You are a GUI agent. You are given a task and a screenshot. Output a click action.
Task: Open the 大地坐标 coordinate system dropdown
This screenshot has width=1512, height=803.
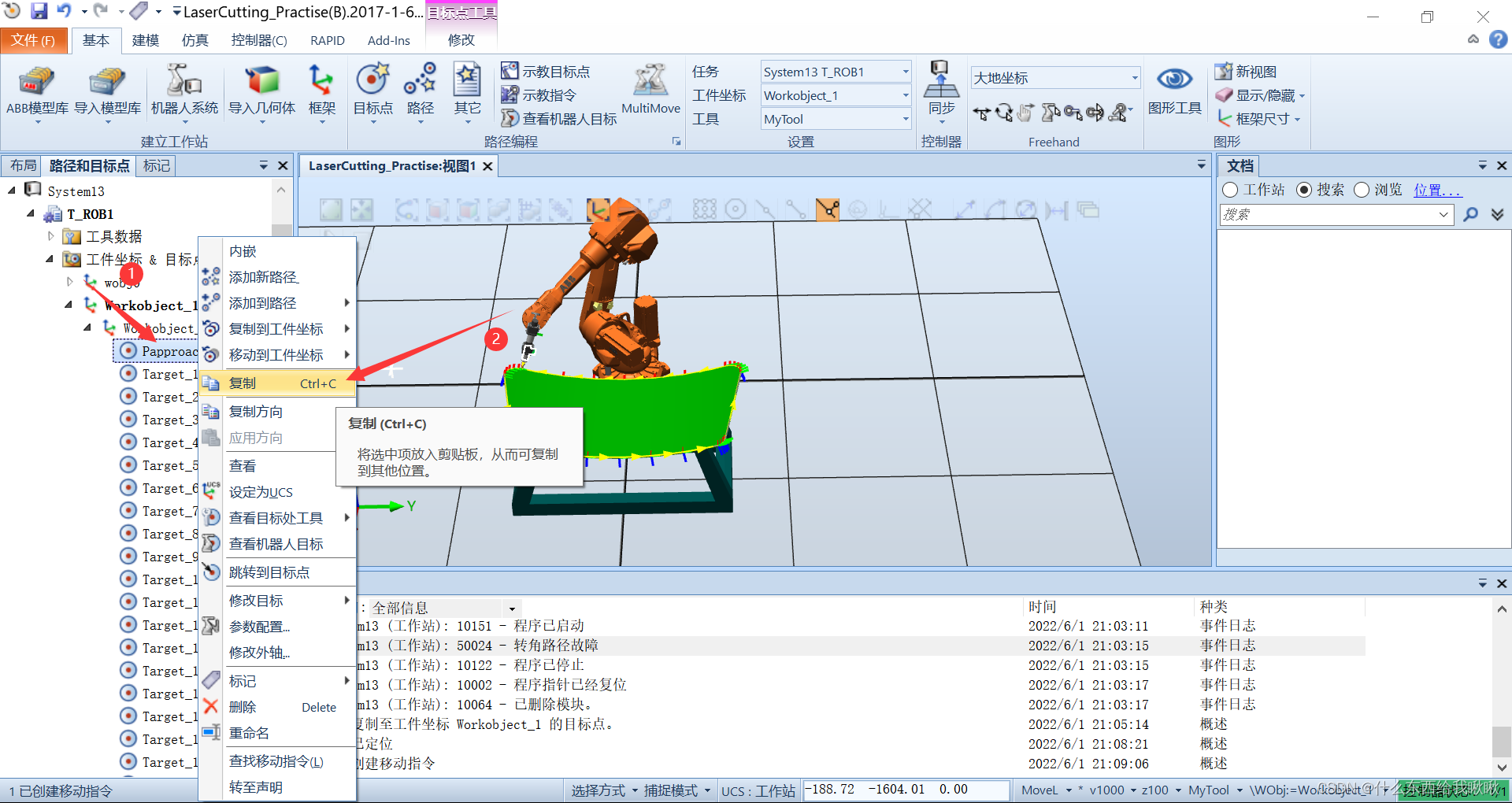(1135, 77)
